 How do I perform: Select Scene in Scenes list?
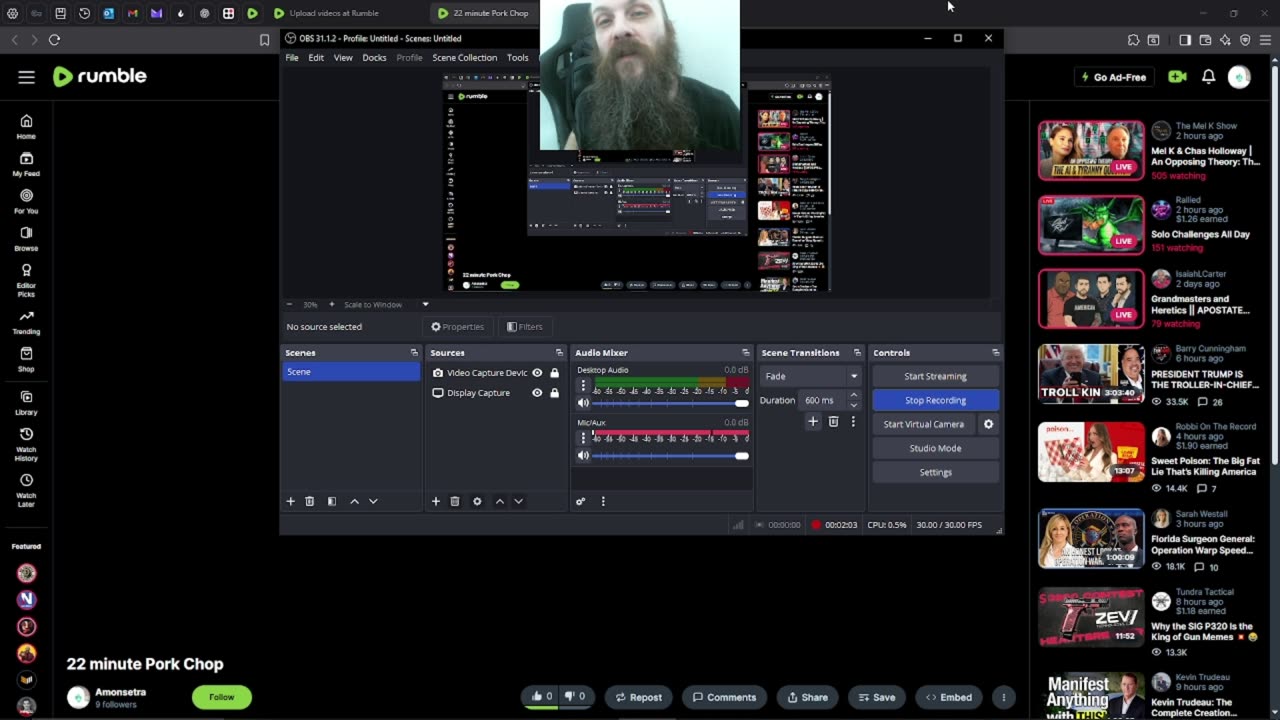tap(350, 372)
